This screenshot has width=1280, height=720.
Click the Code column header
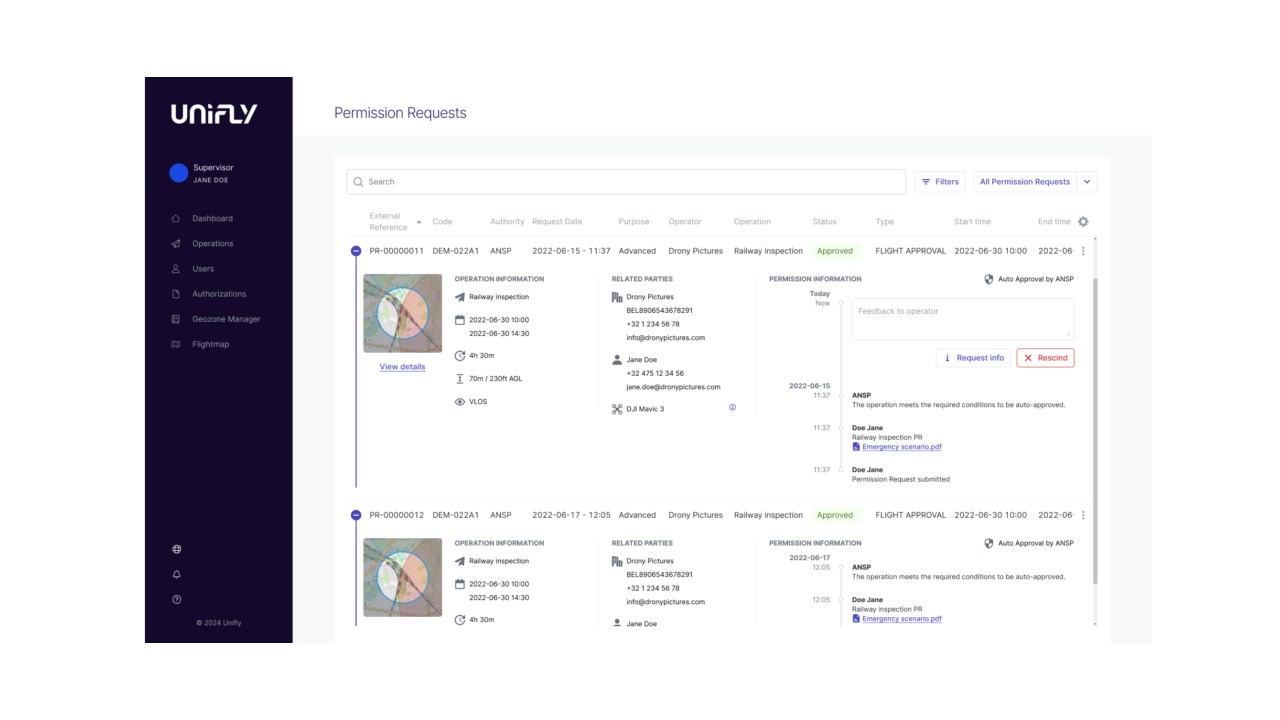click(442, 222)
